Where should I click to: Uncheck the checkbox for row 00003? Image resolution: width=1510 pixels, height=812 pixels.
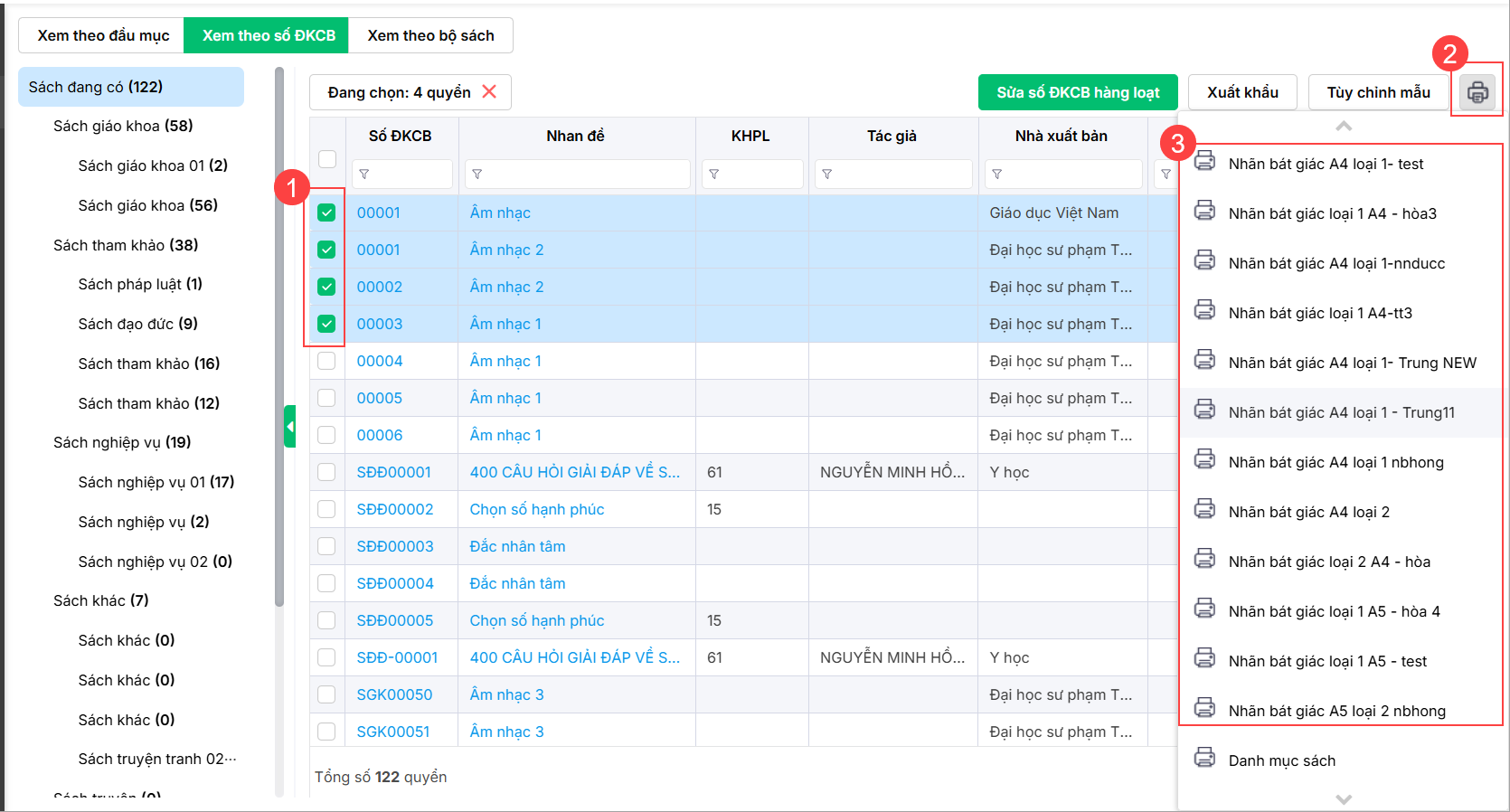pyautogui.click(x=327, y=324)
